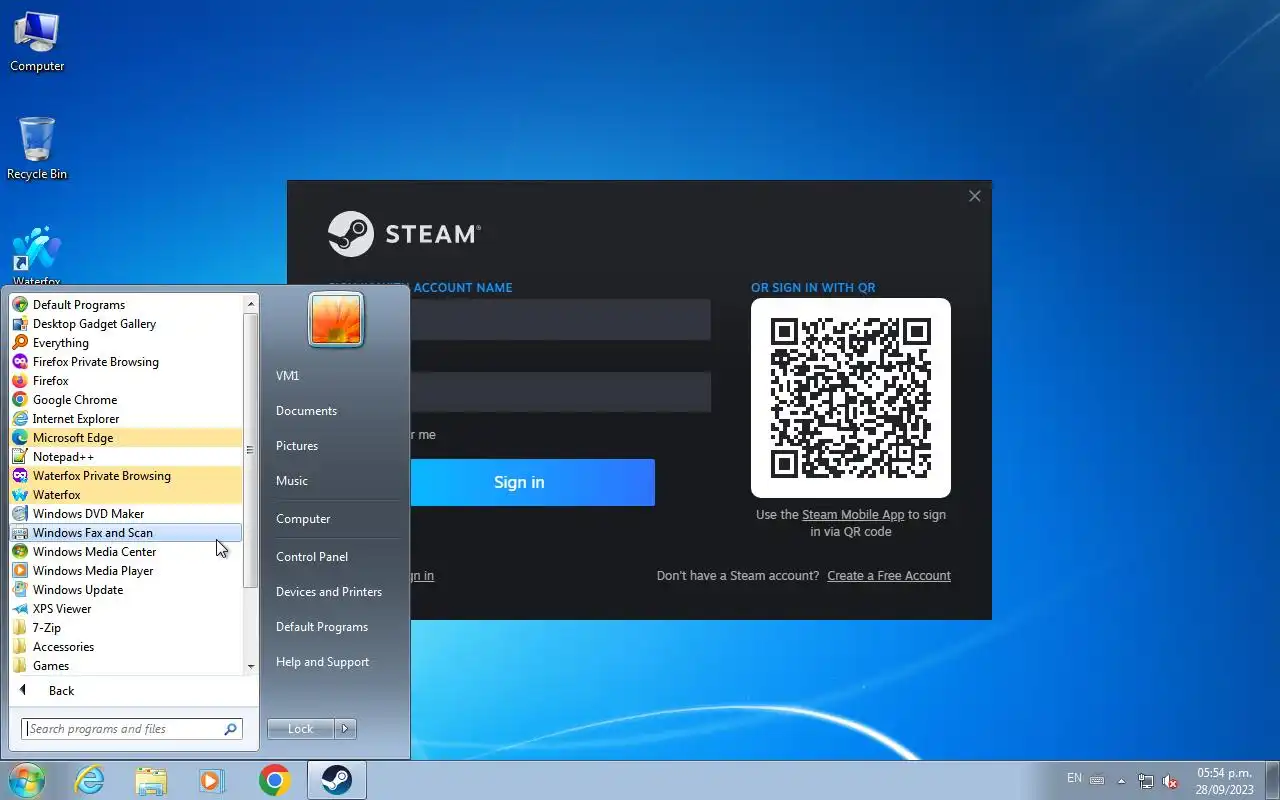Click the EN language indicator in the tray
This screenshot has width=1280, height=800.
[1074, 778]
